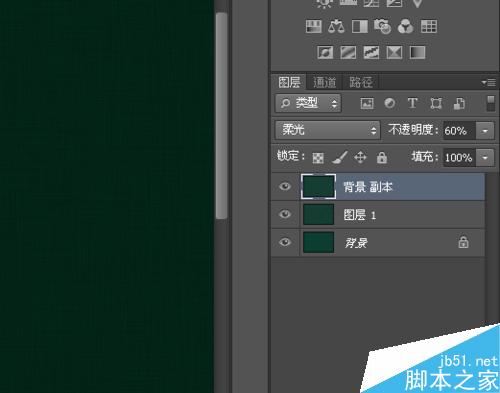500x393 pixels.
Task: Add a Color Balance adjustment (scales icon)
Action: (x=336, y=26)
